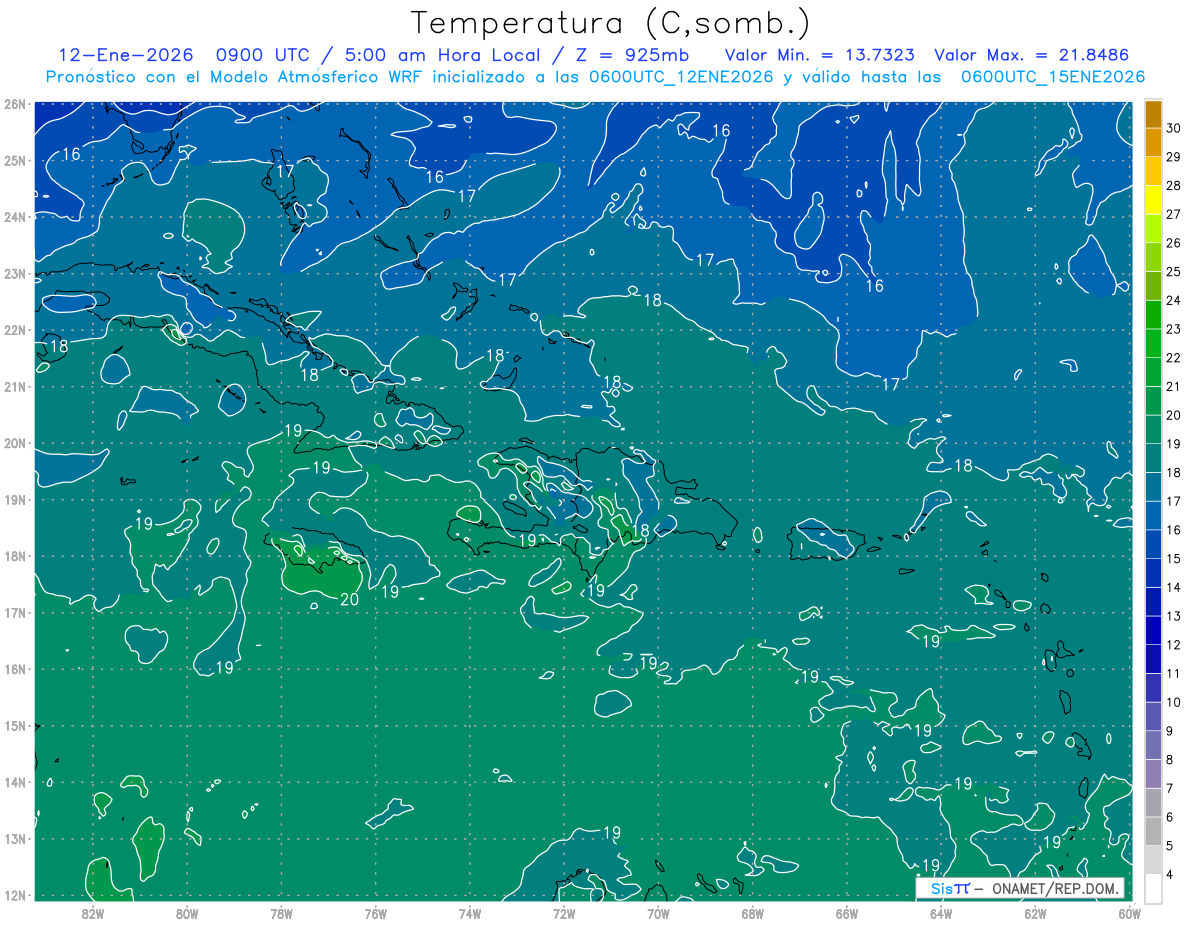The image size is (1200, 927).
Task: Click the "80W" longitude axis label
Action: tap(187, 912)
